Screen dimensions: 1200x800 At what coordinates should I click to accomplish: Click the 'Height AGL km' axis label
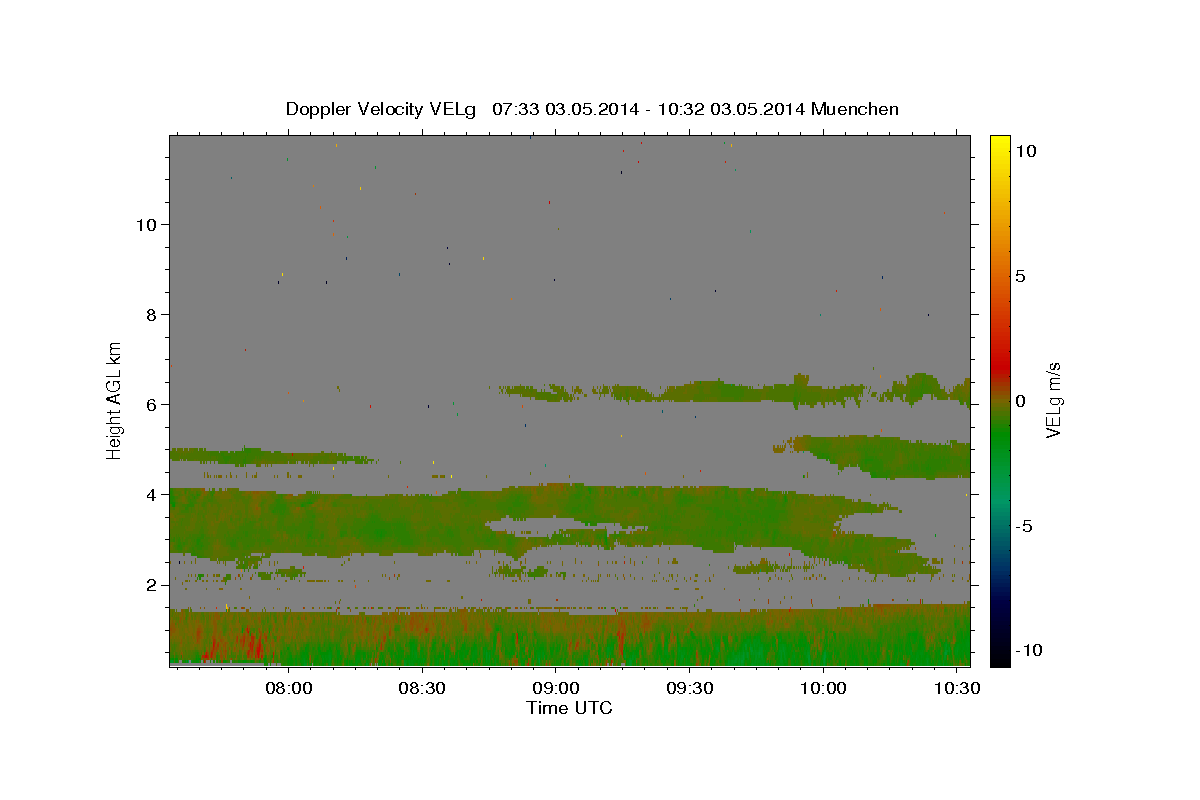(x=115, y=400)
